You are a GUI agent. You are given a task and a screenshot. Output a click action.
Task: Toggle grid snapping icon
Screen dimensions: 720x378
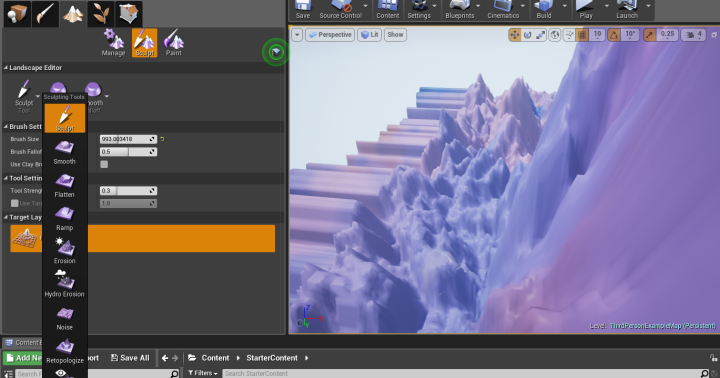click(x=582, y=35)
